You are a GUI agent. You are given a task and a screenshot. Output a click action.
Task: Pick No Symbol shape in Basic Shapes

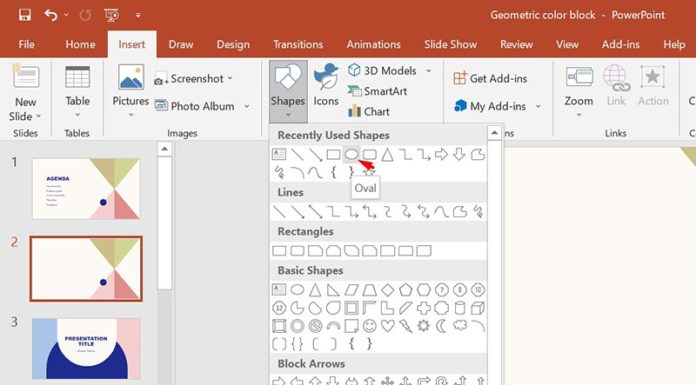pos(315,326)
